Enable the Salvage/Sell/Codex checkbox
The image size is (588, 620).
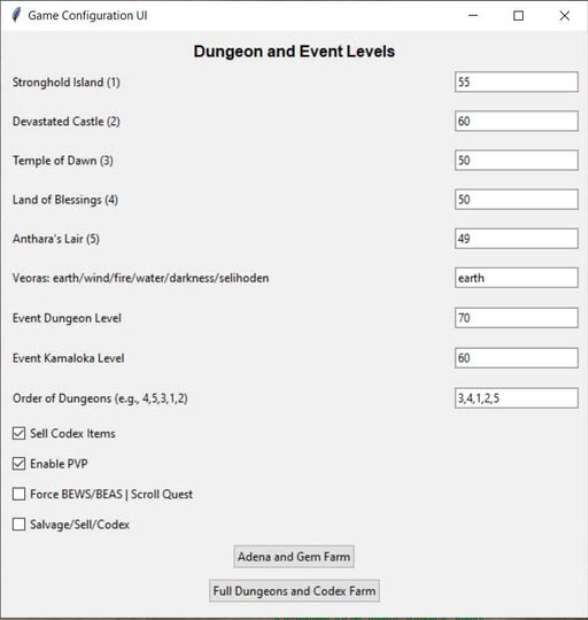tap(19, 524)
